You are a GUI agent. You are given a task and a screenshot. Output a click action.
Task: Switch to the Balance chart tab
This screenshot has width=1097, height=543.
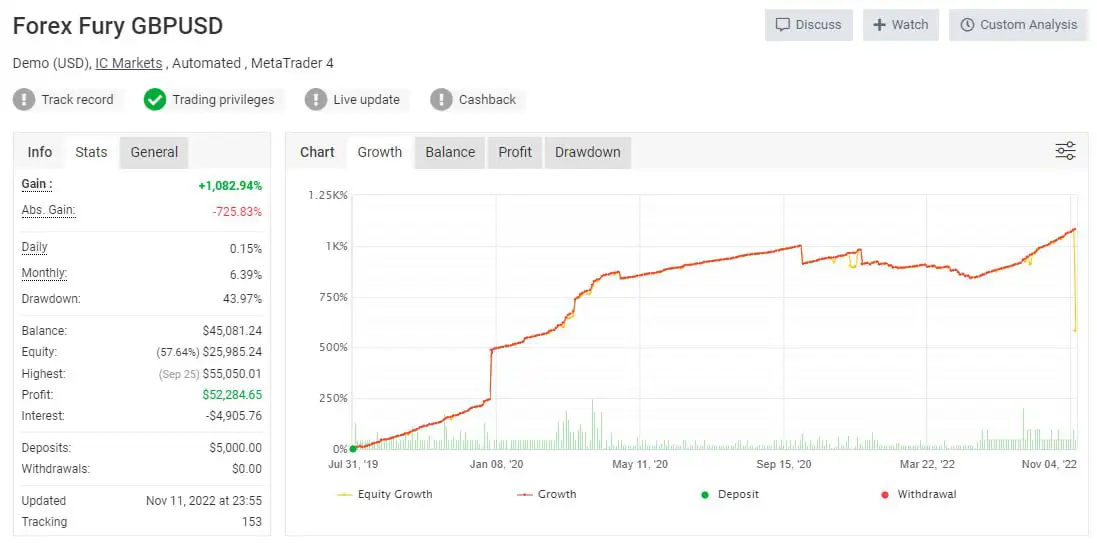450,152
